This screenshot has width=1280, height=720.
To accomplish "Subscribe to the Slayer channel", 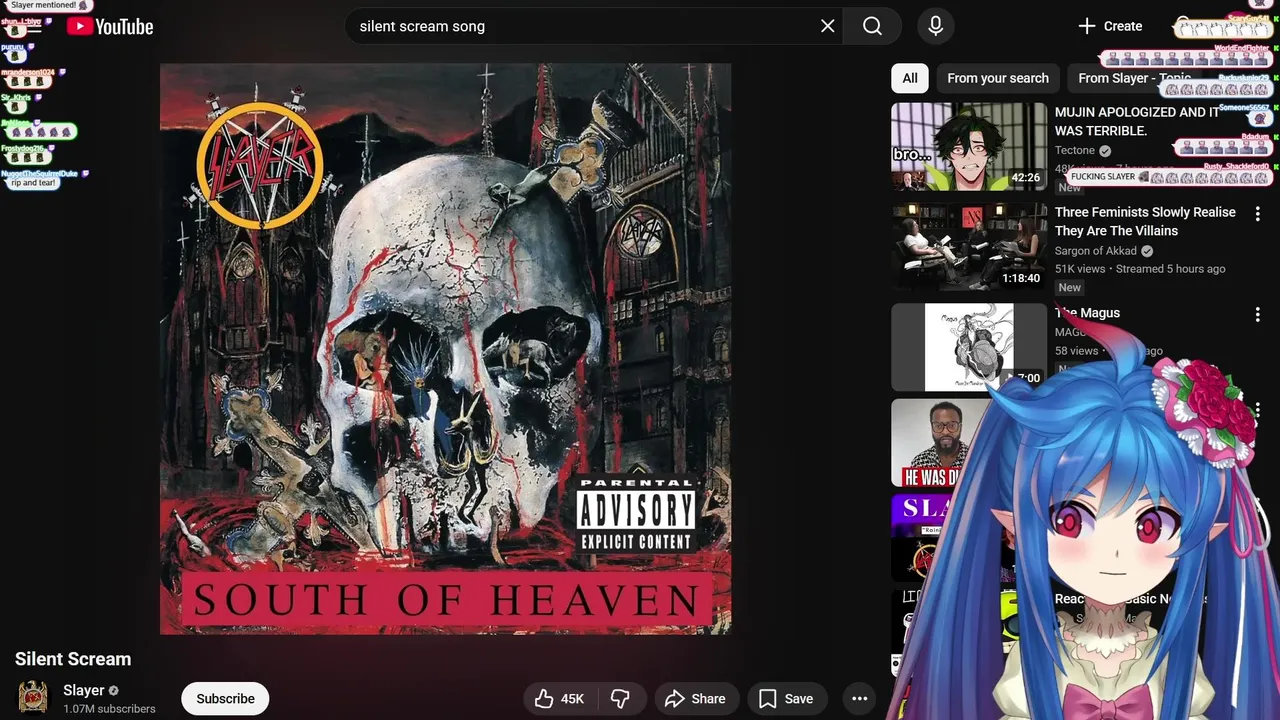I will [x=225, y=699].
